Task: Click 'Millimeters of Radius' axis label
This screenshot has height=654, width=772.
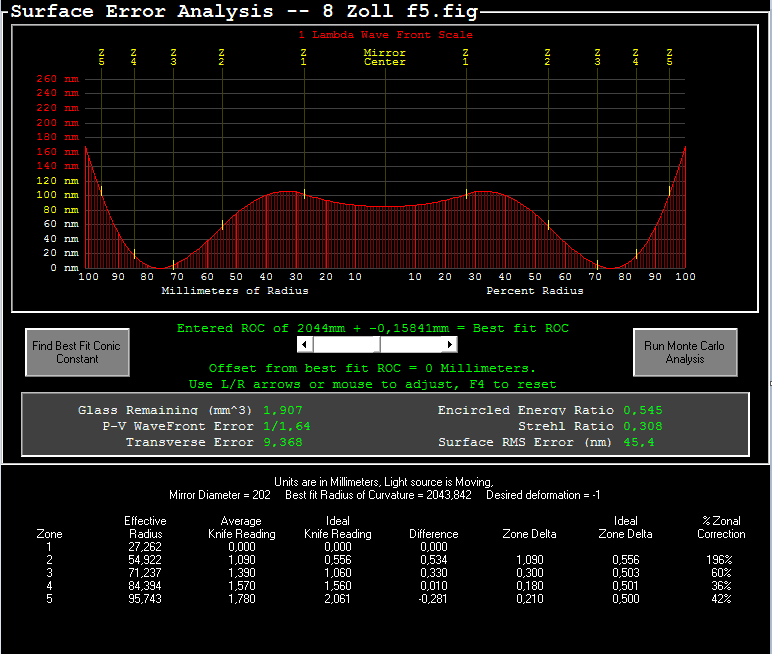Action: pyautogui.click(x=235, y=291)
